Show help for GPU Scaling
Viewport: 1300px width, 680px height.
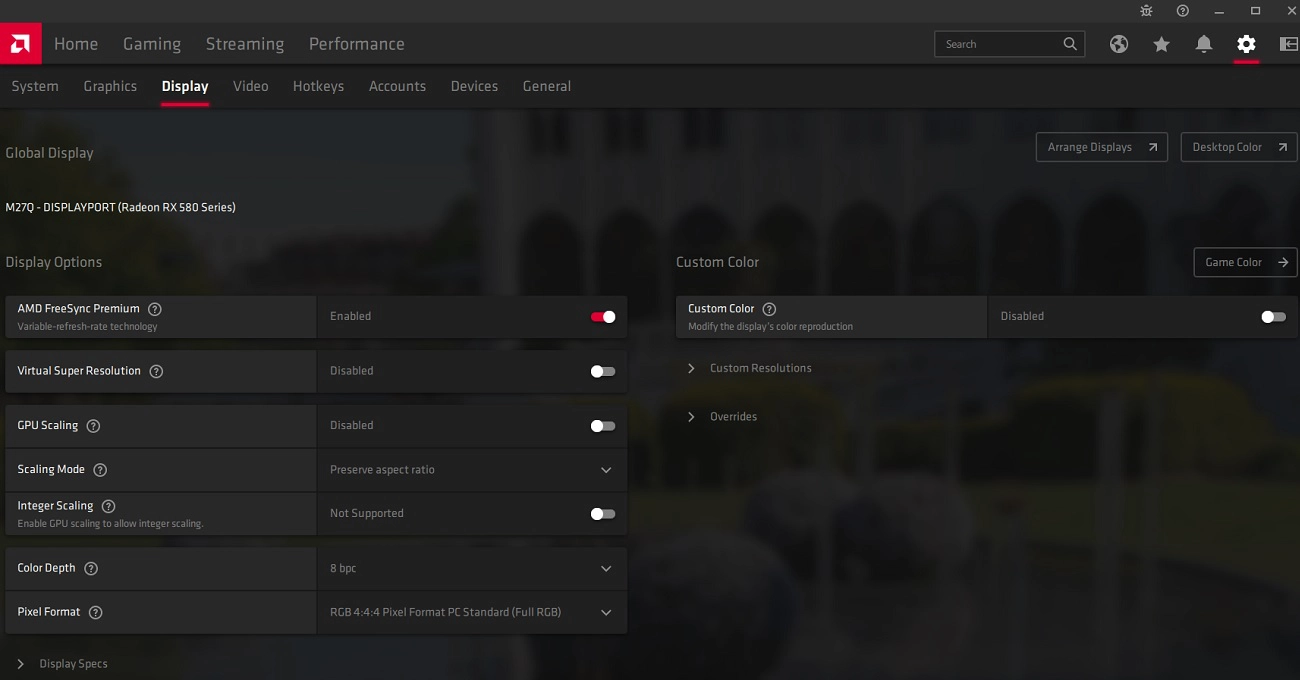tap(93, 426)
